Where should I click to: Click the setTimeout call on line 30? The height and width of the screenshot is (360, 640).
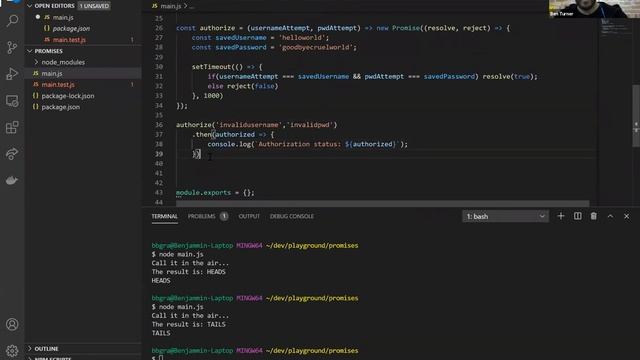pyautogui.click(x=227, y=67)
